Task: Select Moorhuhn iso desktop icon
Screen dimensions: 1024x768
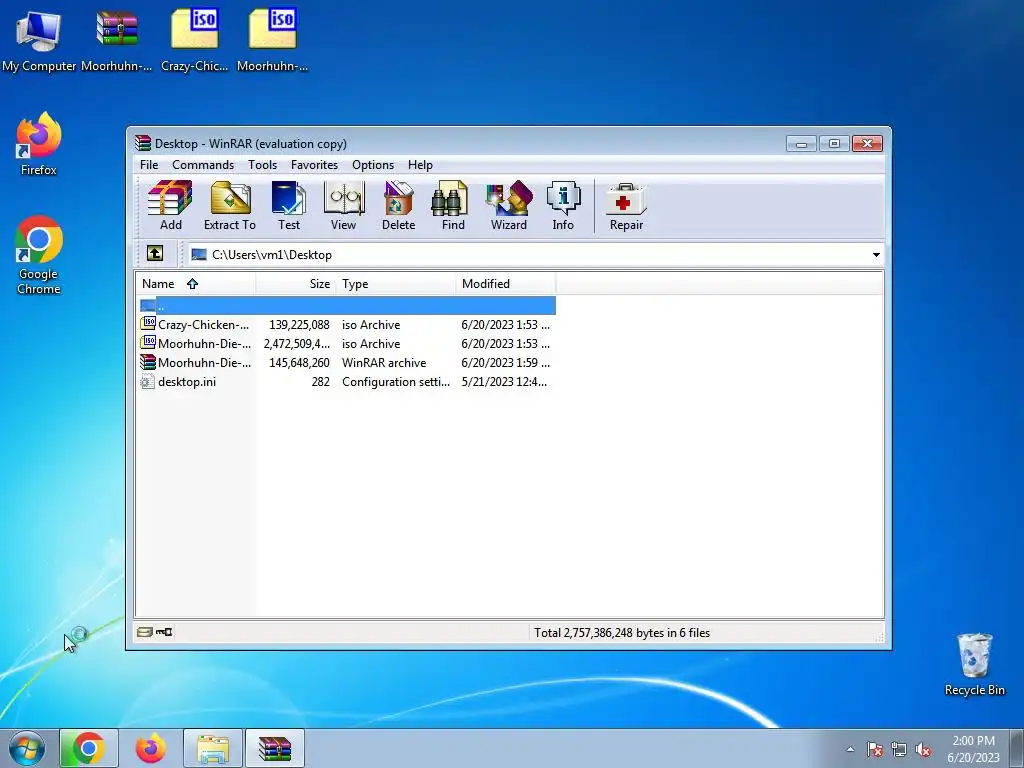Action: [x=272, y=40]
